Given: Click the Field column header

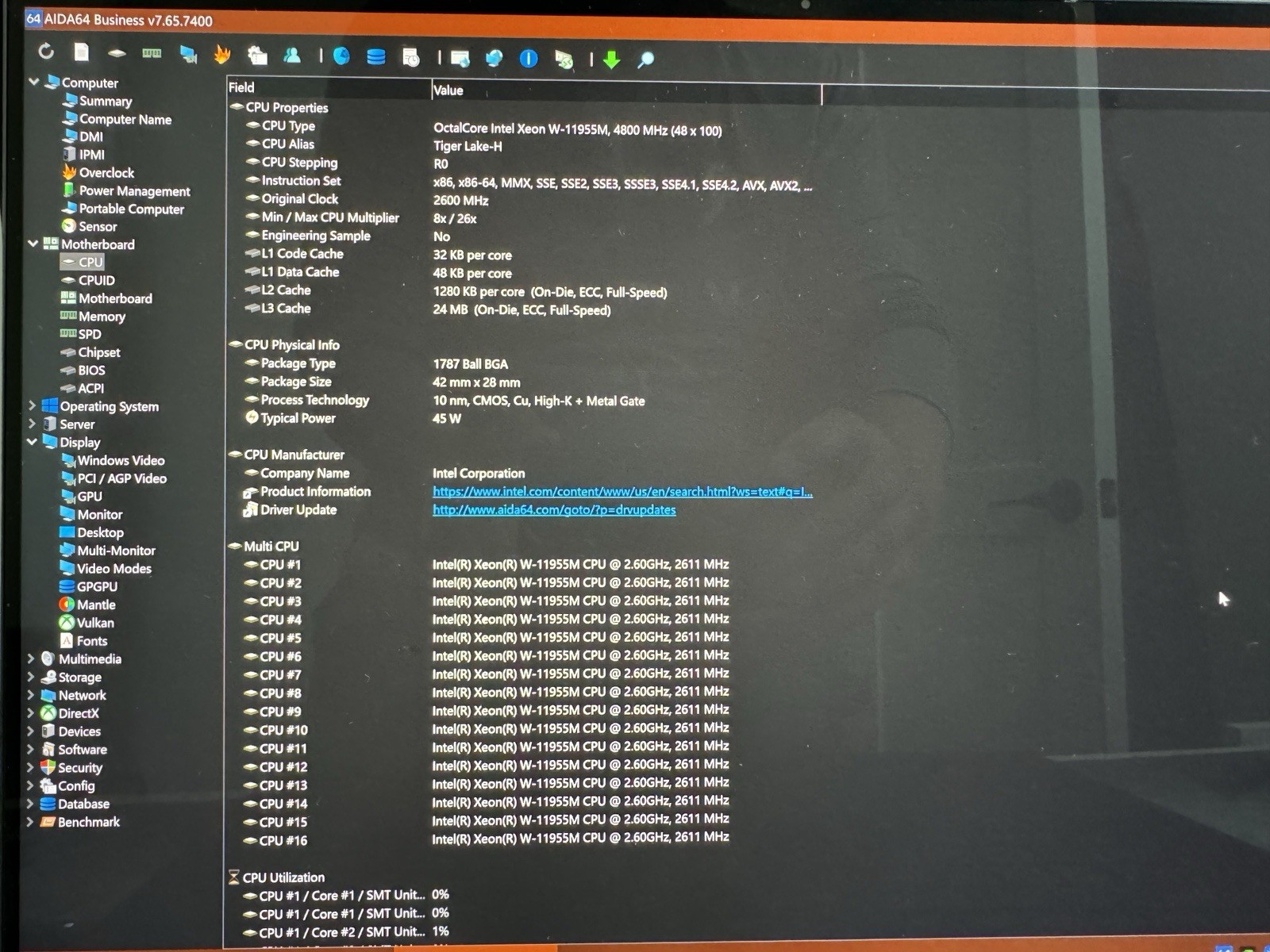Looking at the screenshot, I should [329, 87].
